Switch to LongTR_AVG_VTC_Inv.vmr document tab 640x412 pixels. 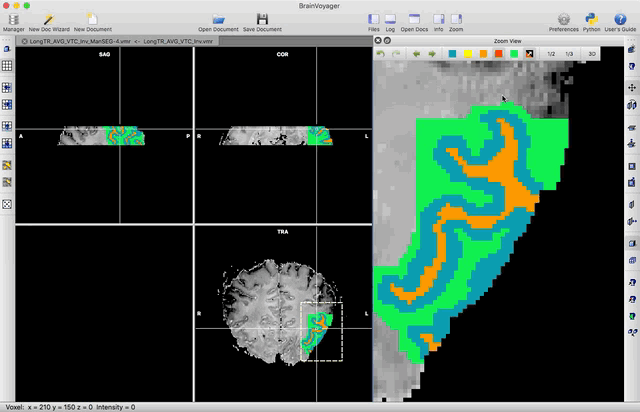click(x=176, y=42)
